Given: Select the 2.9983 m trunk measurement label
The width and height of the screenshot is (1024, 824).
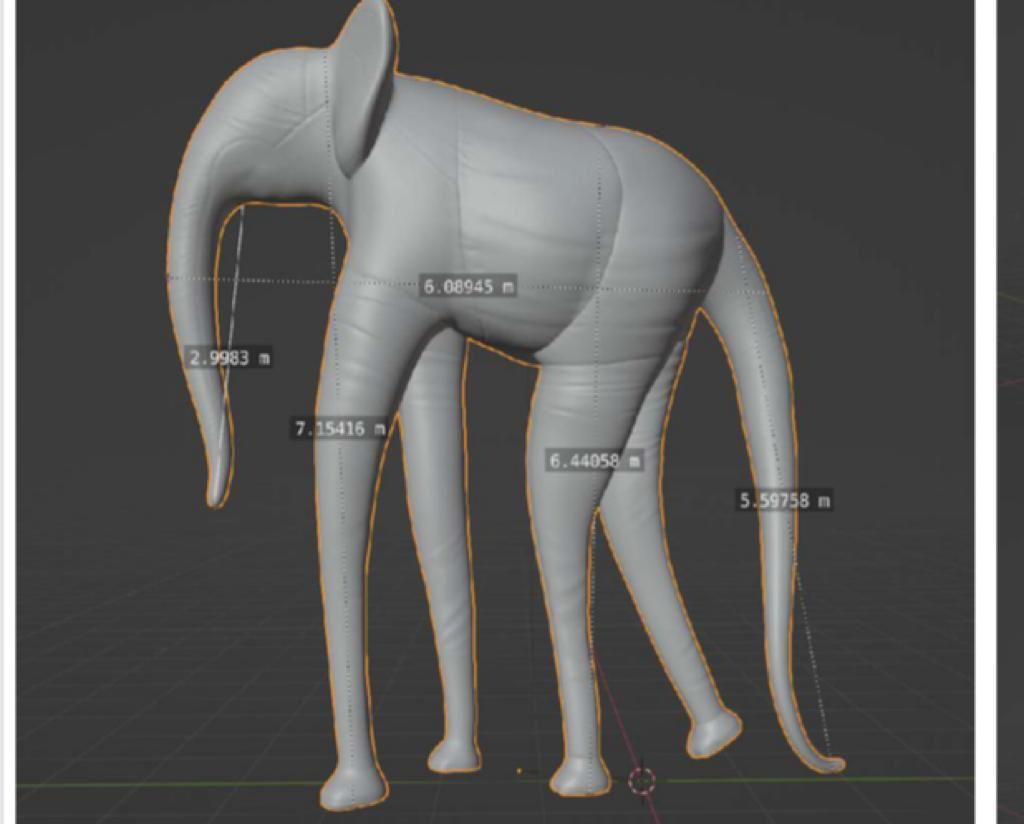Looking at the screenshot, I should [x=229, y=357].
